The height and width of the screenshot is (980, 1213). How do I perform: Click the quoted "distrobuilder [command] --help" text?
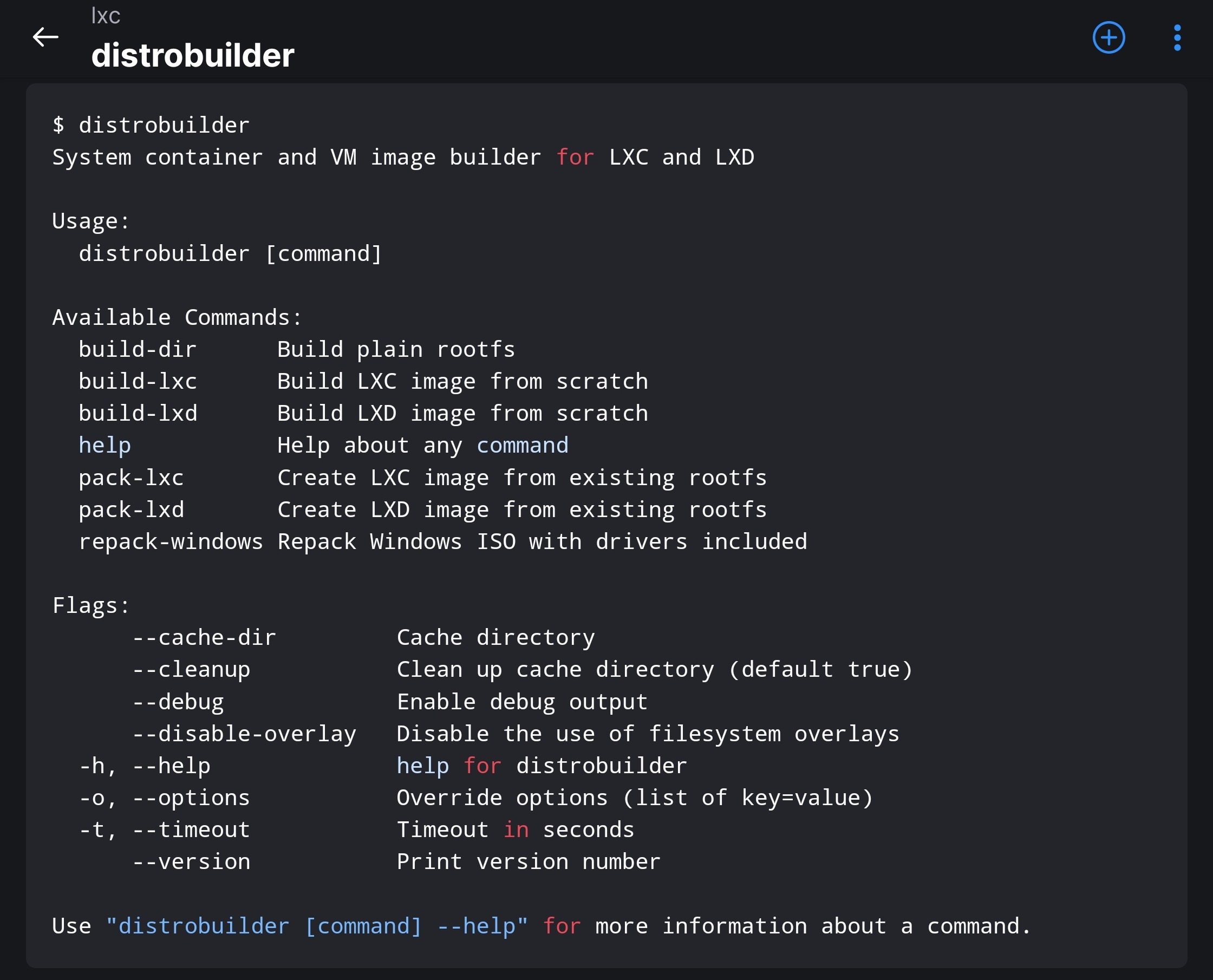pyautogui.click(x=317, y=926)
